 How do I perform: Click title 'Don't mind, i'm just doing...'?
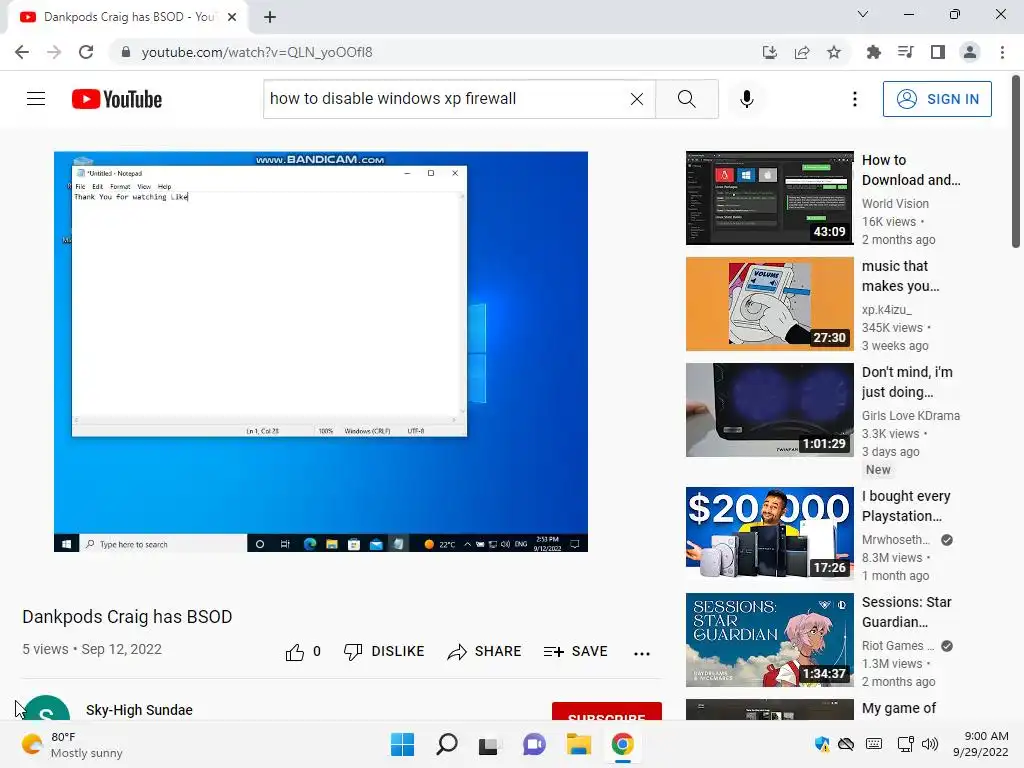[907, 381]
